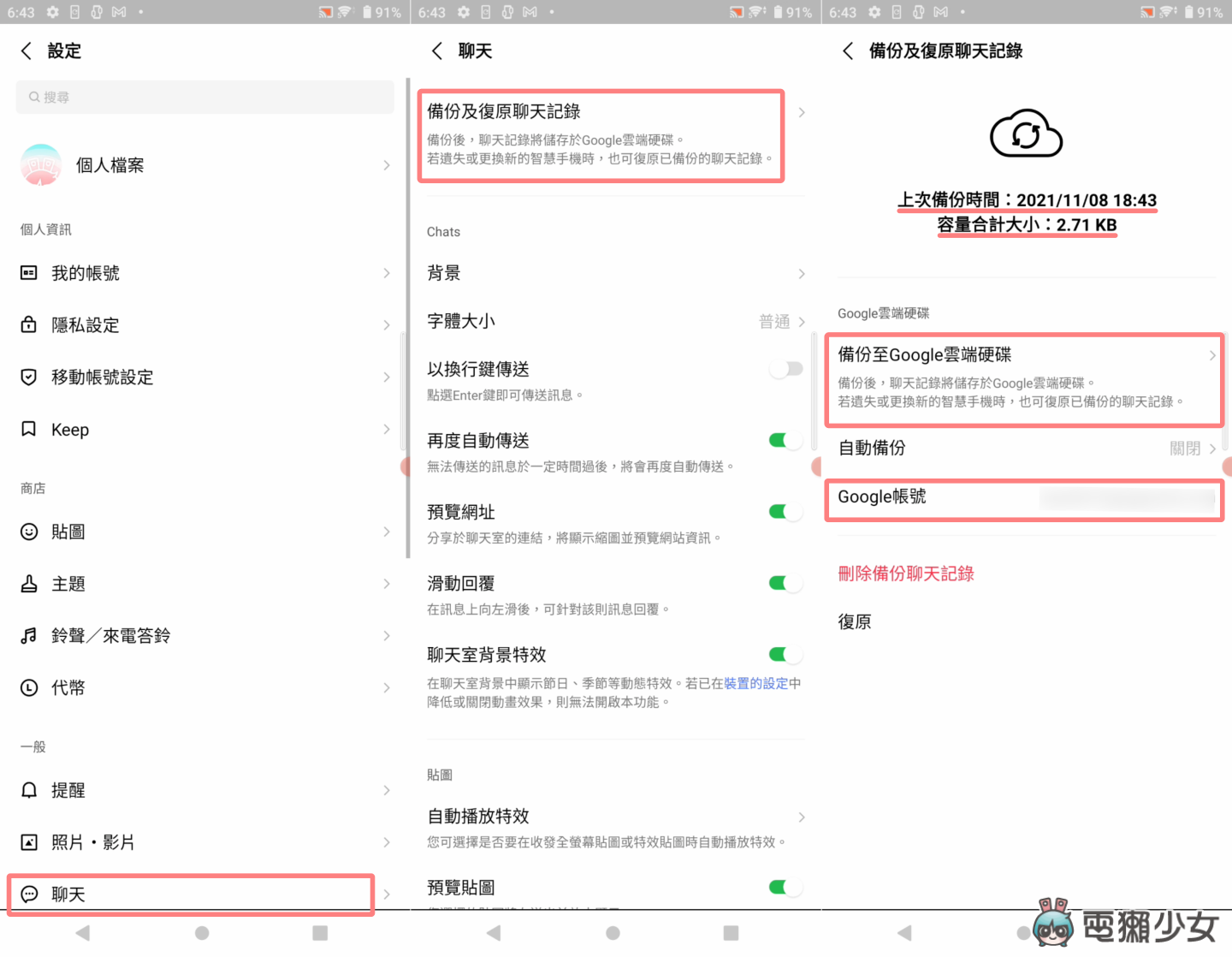The image size is (1232, 957).
Task: Enable 以換行鍵傳送 switch
Action: point(785,368)
